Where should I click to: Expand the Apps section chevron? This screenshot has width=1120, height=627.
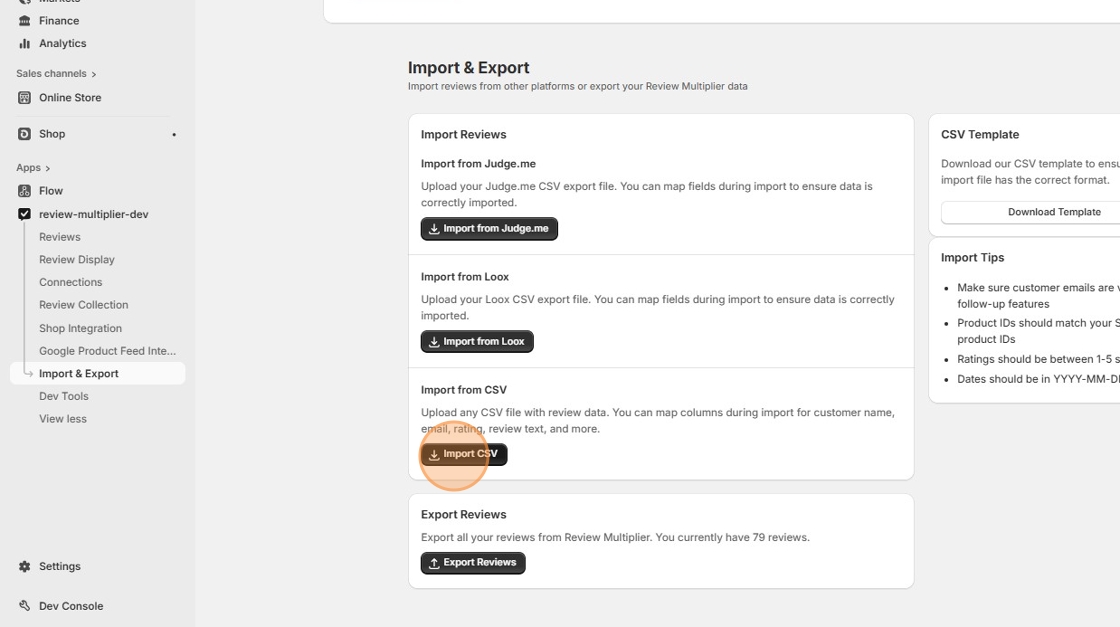(x=48, y=169)
